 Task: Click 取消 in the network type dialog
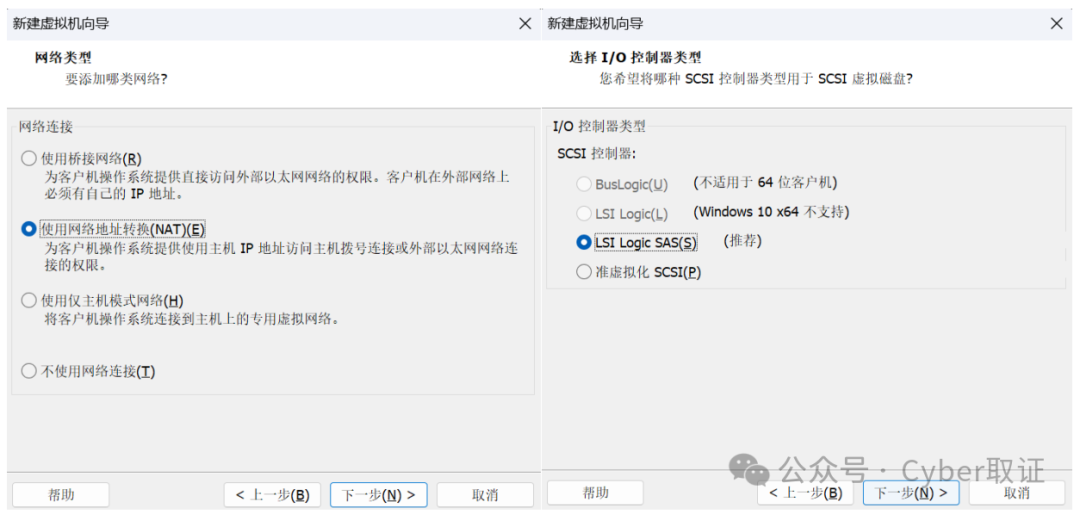point(485,495)
